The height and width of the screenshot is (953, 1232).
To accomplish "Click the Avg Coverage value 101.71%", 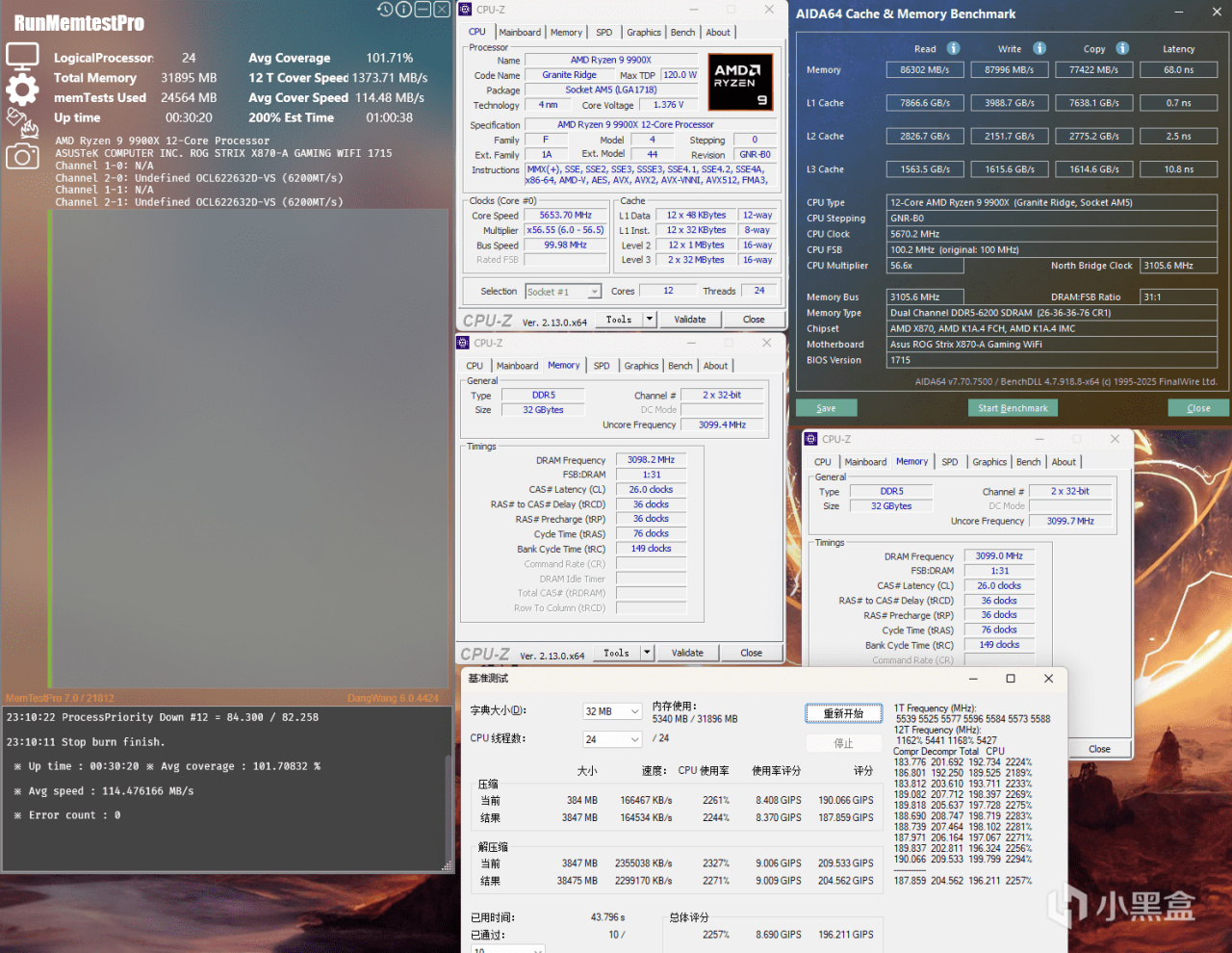I will pyautogui.click(x=390, y=58).
